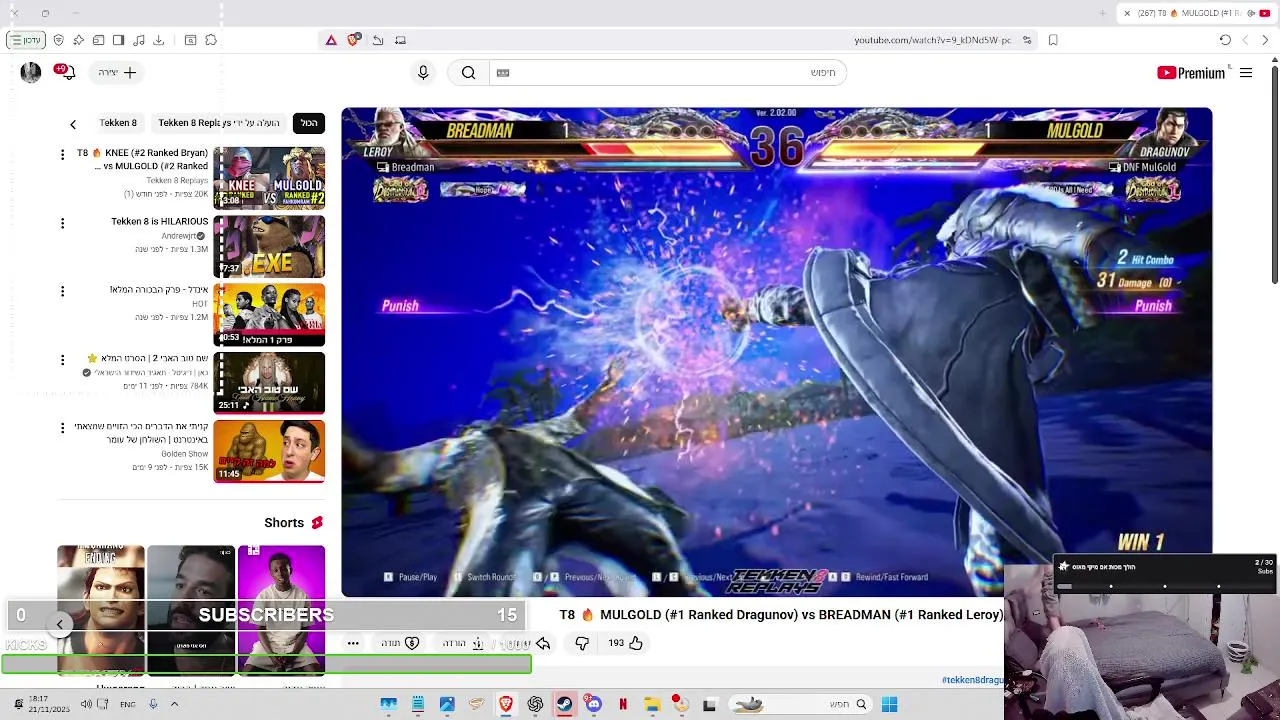Select the 'הכל' (All) chip
1280x720 pixels.
(x=309, y=123)
